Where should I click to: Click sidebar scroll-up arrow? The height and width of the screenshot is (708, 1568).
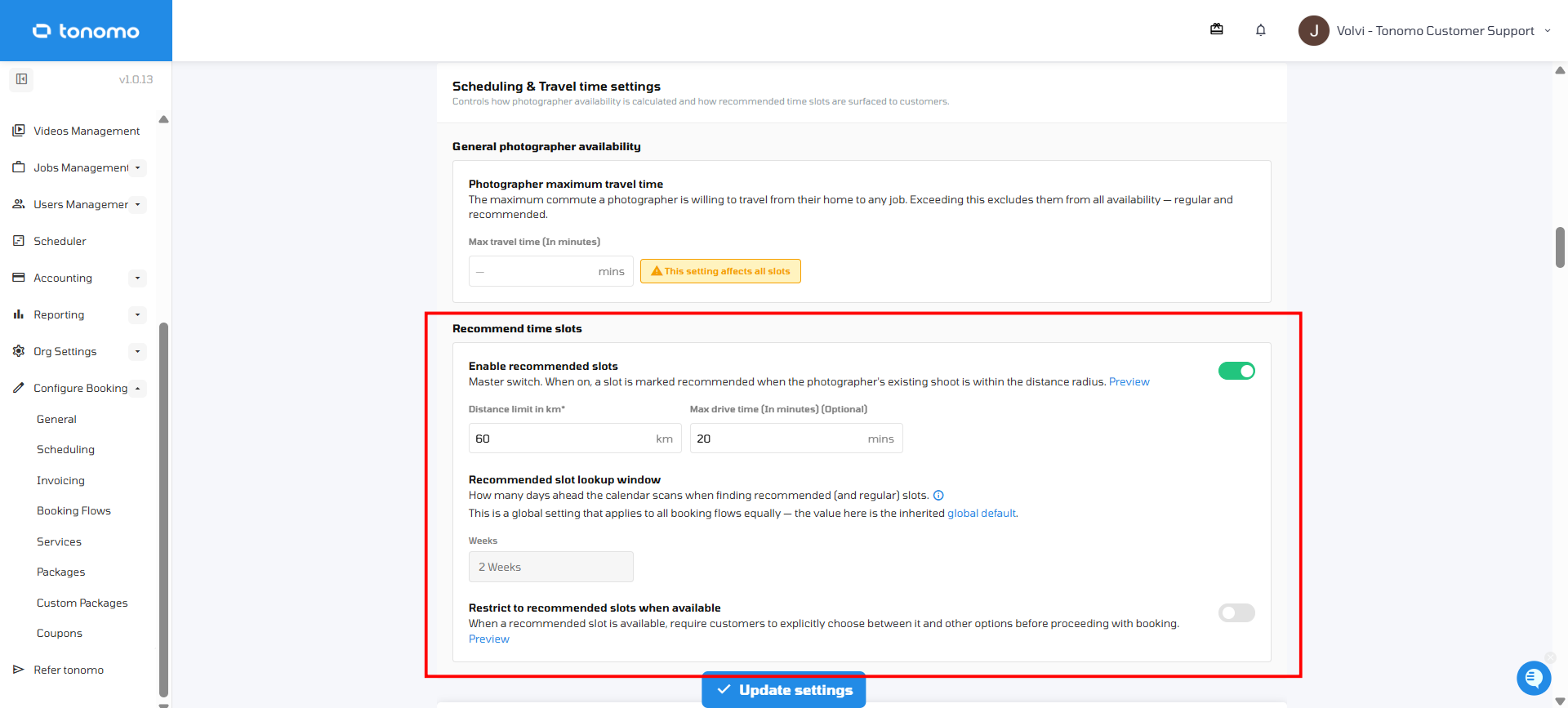pos(163,119)
